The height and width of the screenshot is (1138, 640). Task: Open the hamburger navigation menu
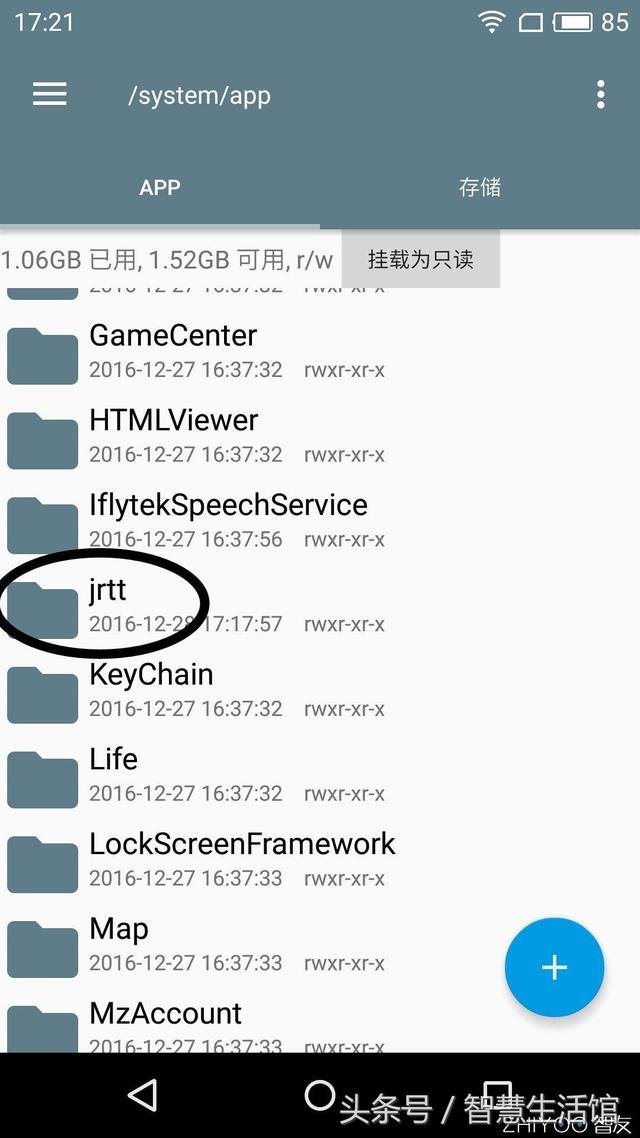pyautogui.click(x=49, y=94)
